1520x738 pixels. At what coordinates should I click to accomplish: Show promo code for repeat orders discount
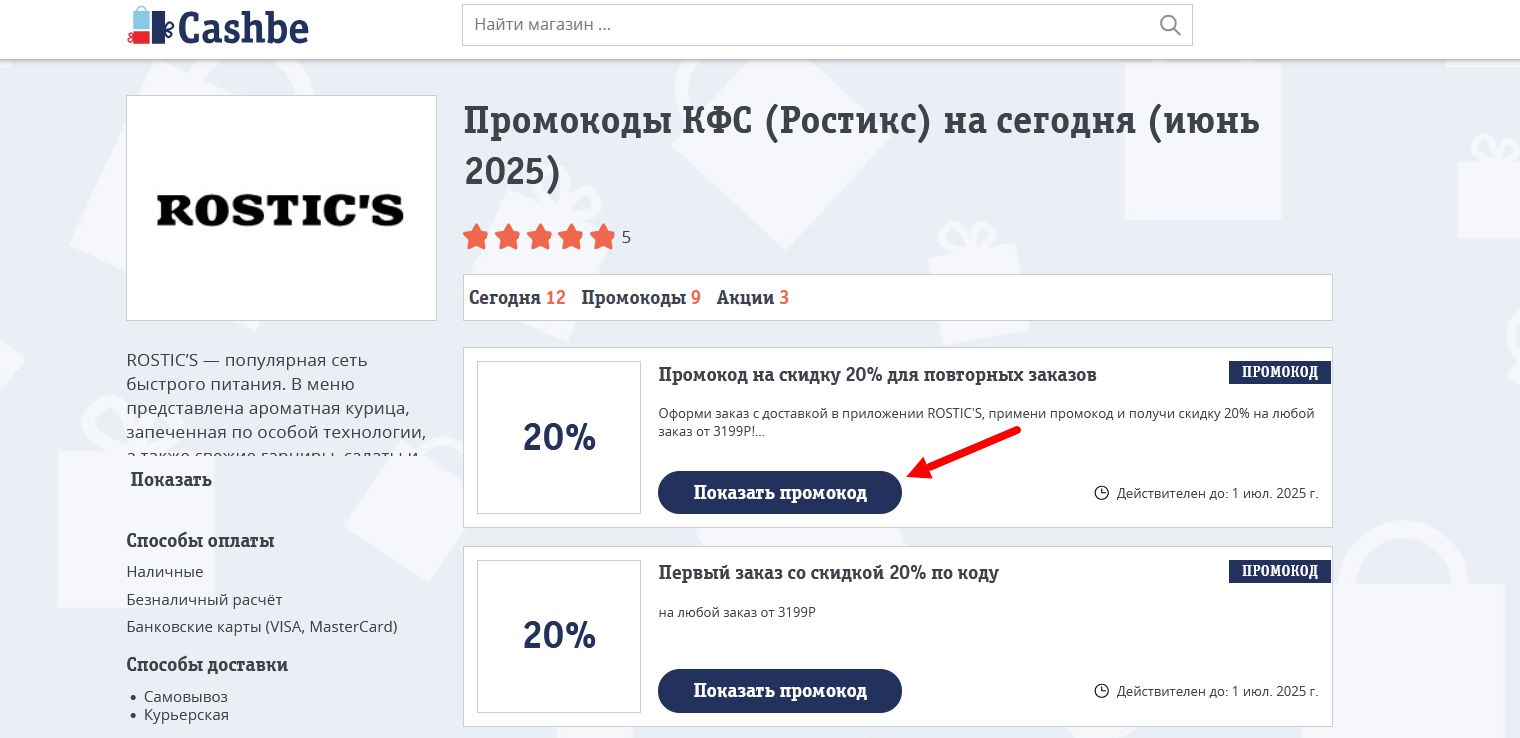point(780,493)
